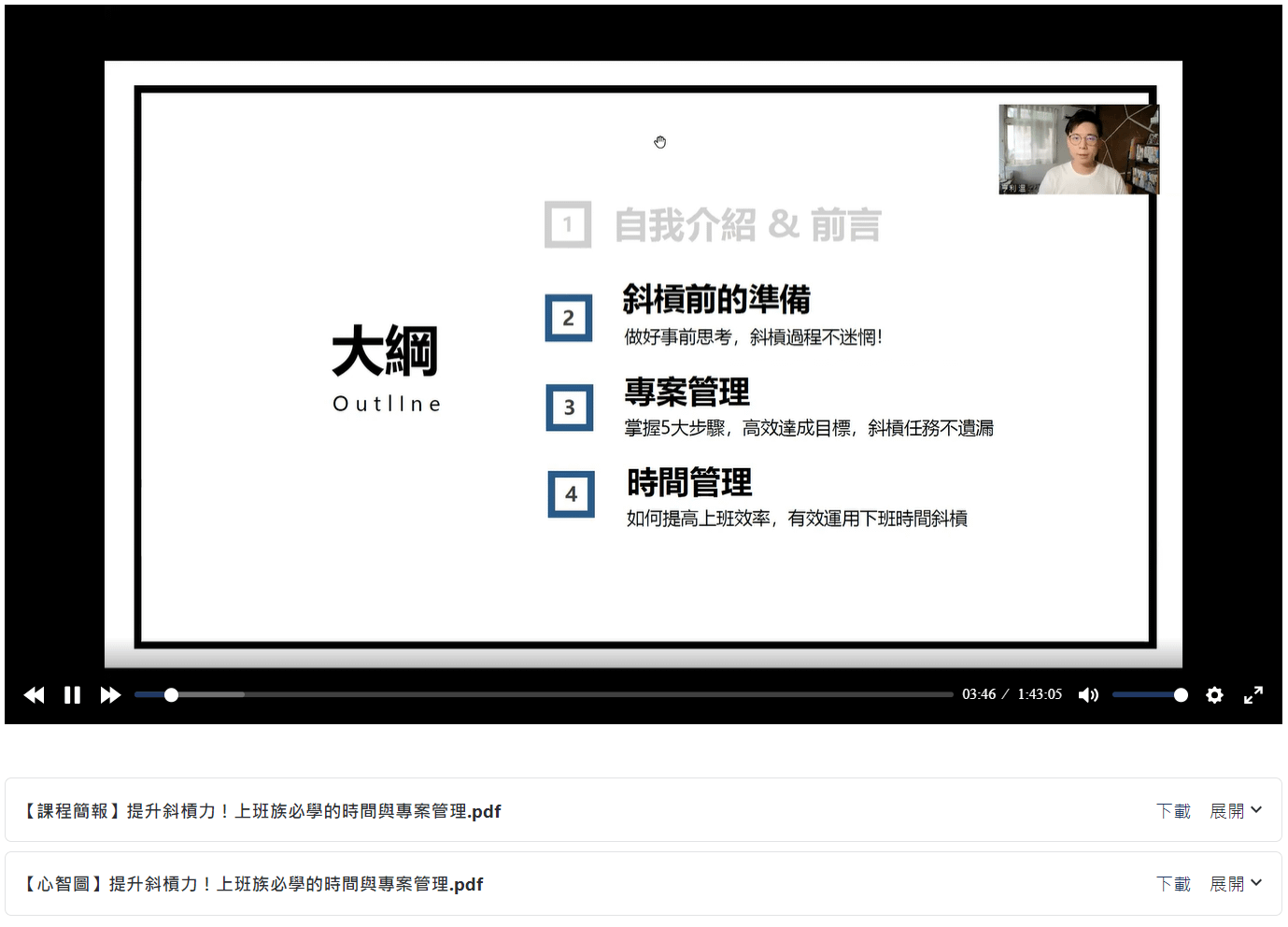Download the 課程簡報 pdf
The height and width of the screenshot is (927, 1288).
pyautogui.click(x=1173, y=811)
